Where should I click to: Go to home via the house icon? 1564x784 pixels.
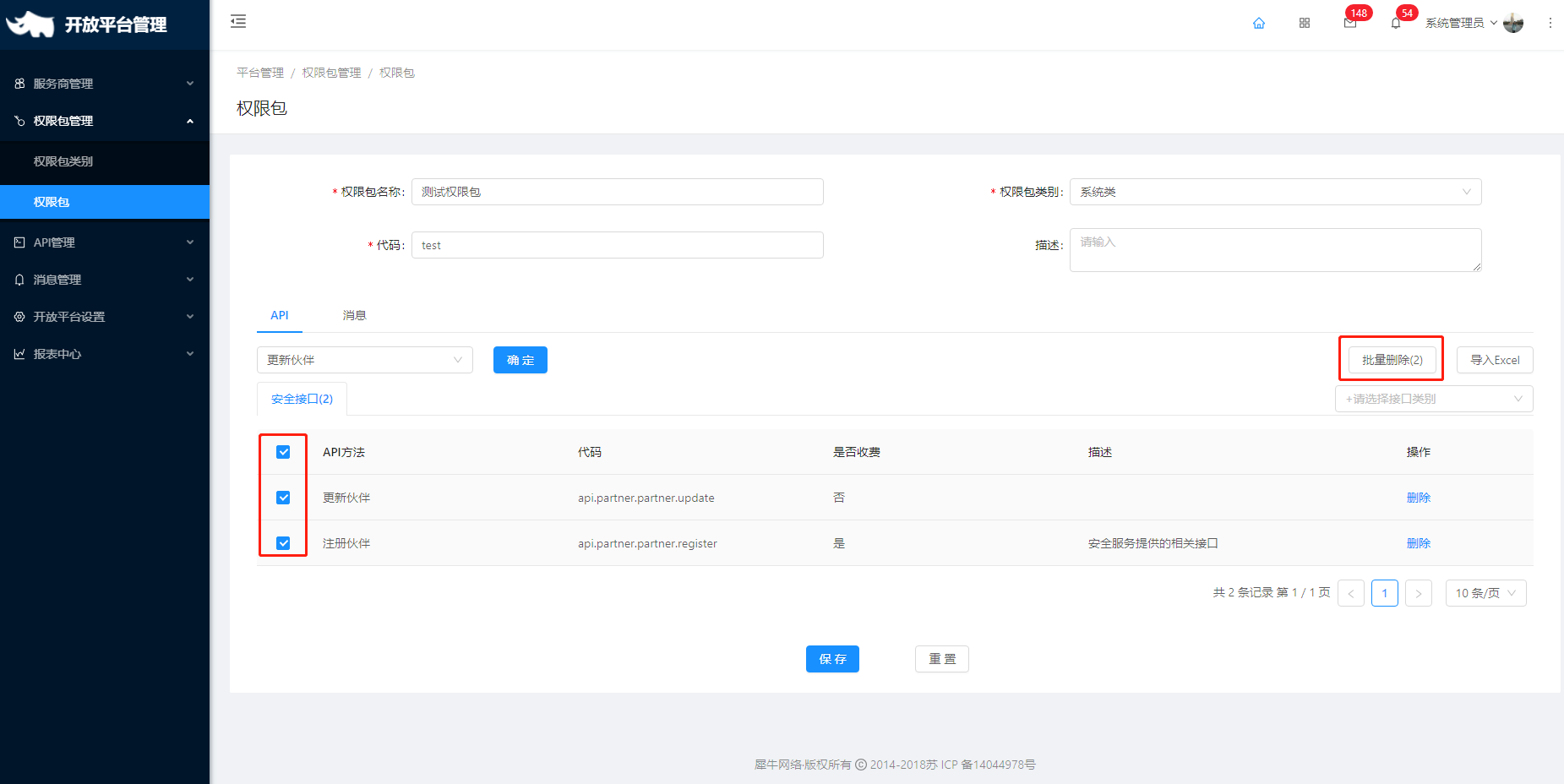click(1259, 23)
